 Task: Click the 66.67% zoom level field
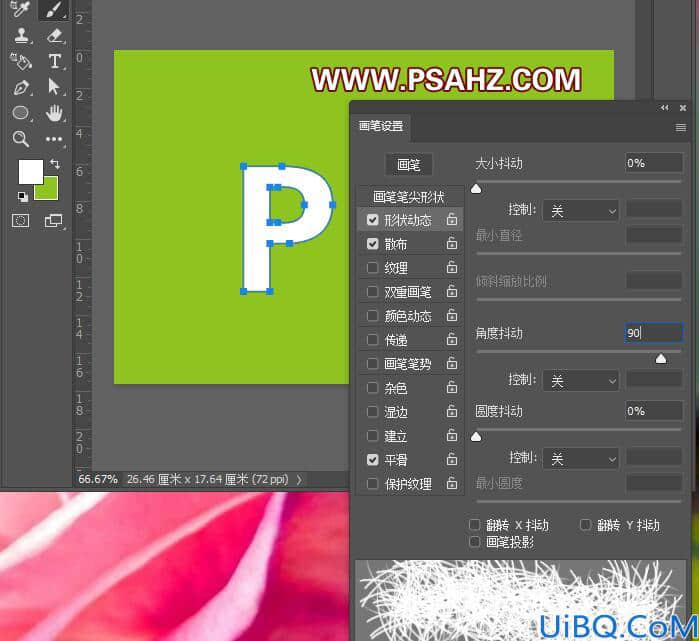(98, 479)
